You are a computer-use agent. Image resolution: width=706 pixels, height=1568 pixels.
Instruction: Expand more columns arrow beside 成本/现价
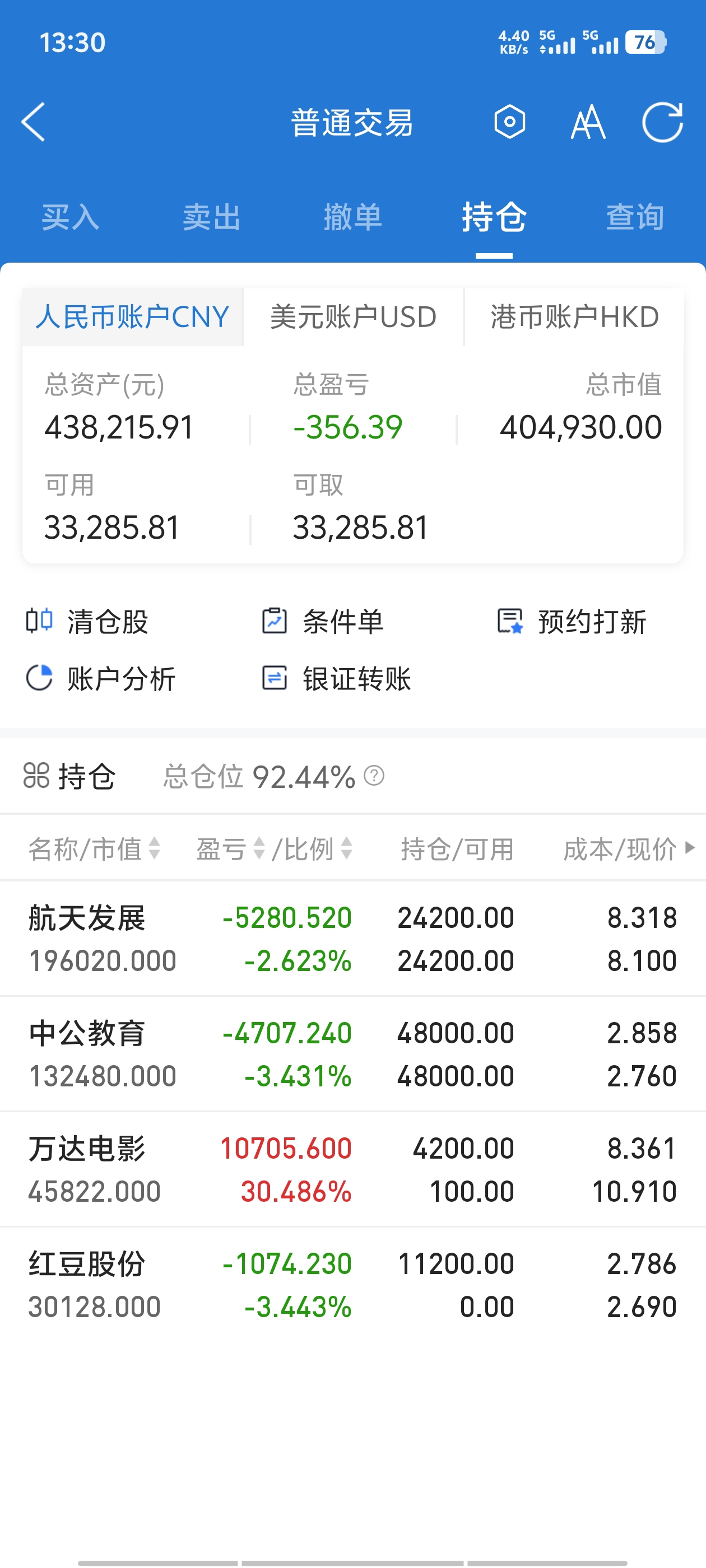coord(690,847)
